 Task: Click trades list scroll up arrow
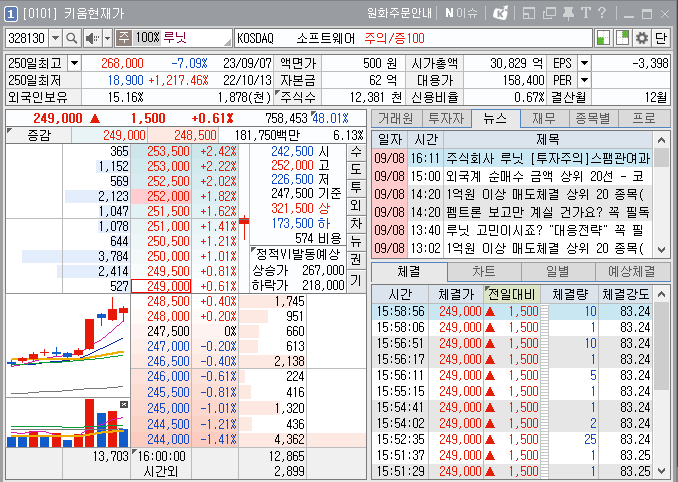pos(661,294)
